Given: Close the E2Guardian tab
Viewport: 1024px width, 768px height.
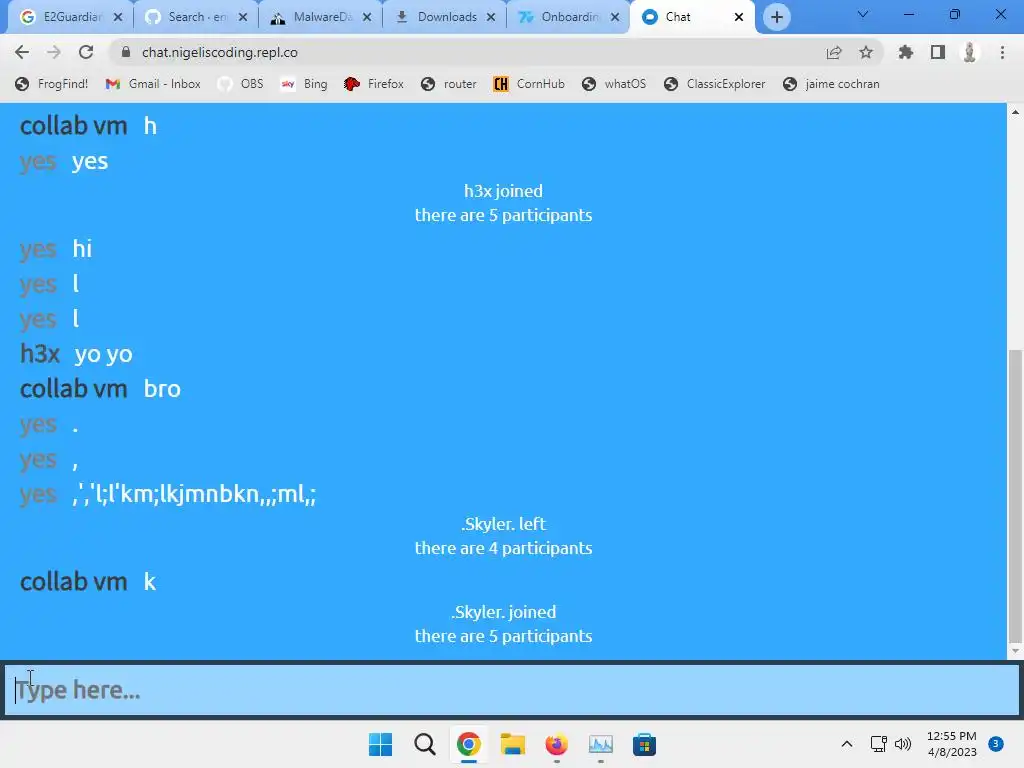Looking at the screenshot, I should click(x=118, y=17).
